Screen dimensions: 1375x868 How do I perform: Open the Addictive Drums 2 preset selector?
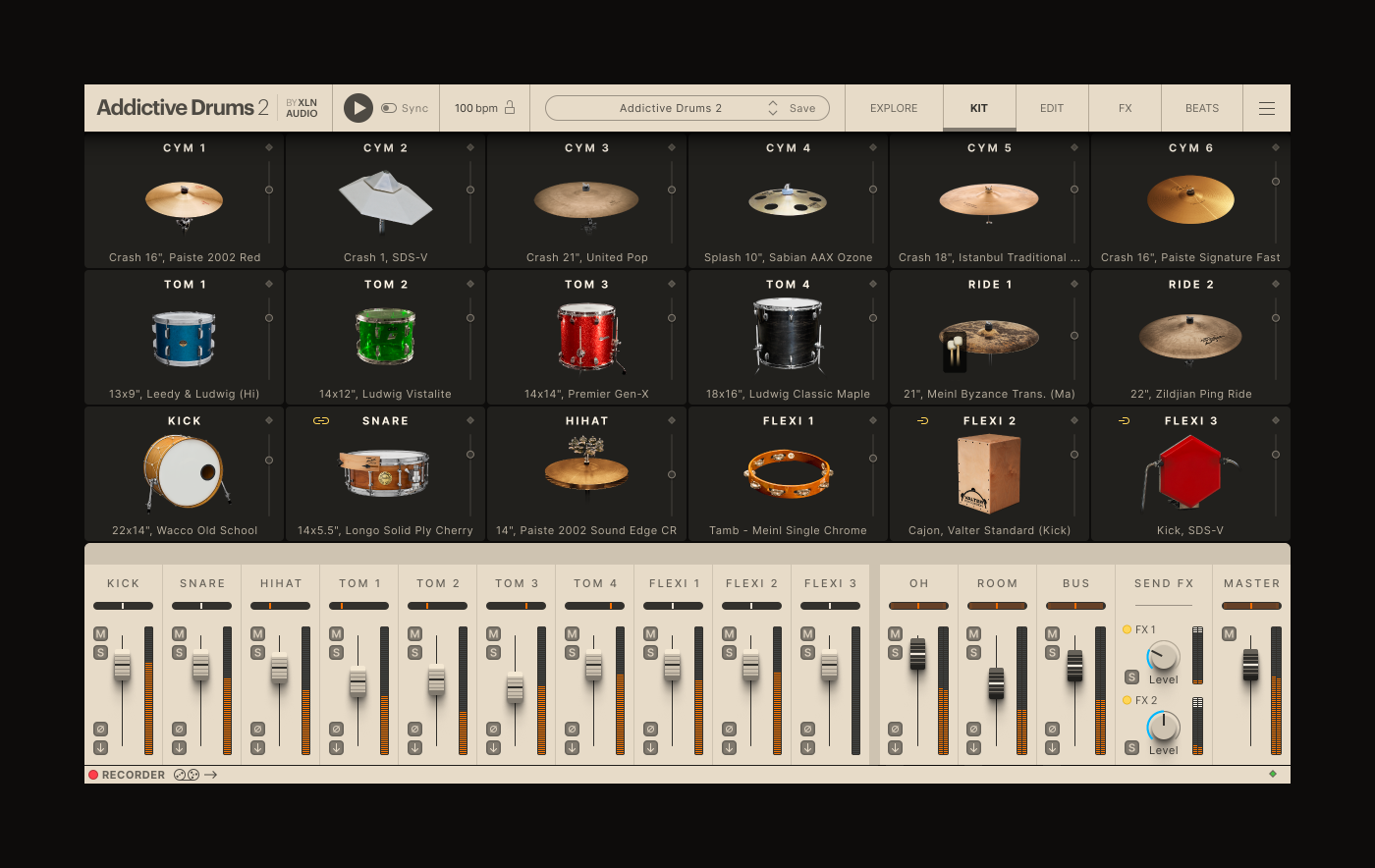687,108
